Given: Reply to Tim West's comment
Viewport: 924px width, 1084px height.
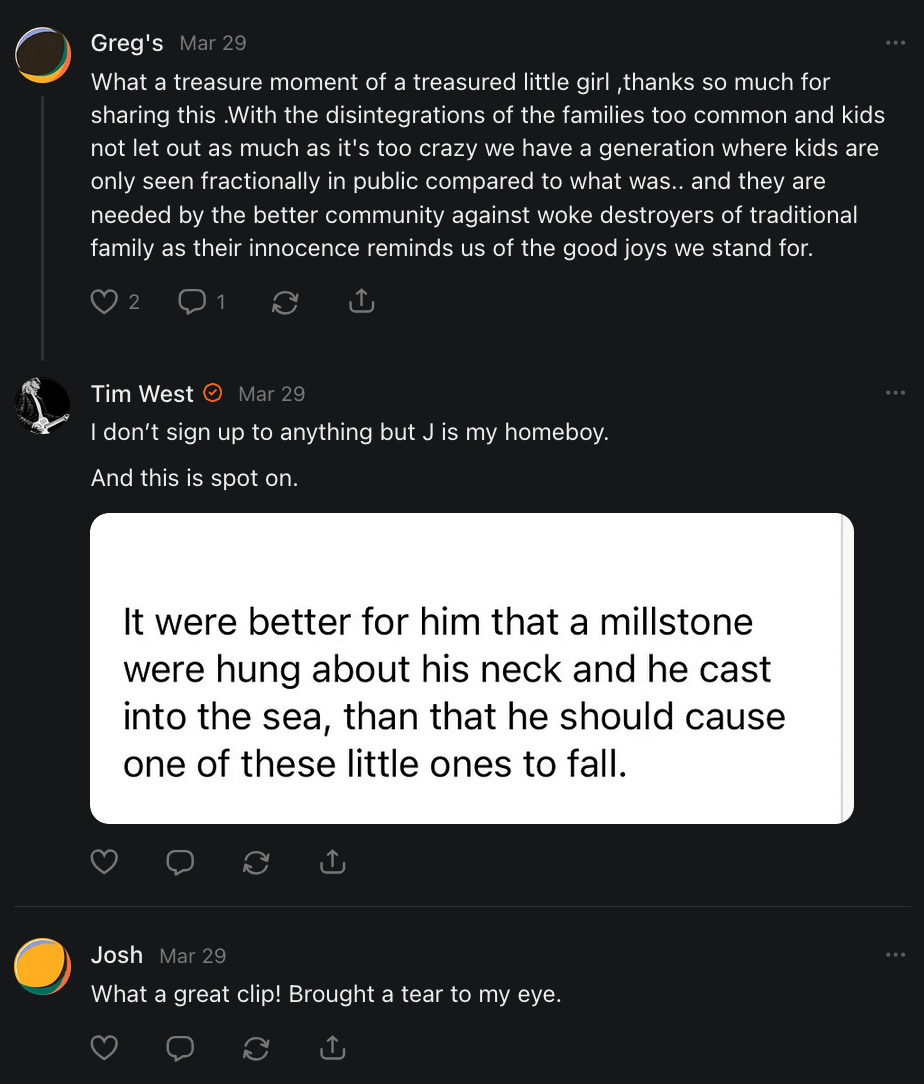Looking at the screenshot, I should pyautogui.click(x=180, y=861).
